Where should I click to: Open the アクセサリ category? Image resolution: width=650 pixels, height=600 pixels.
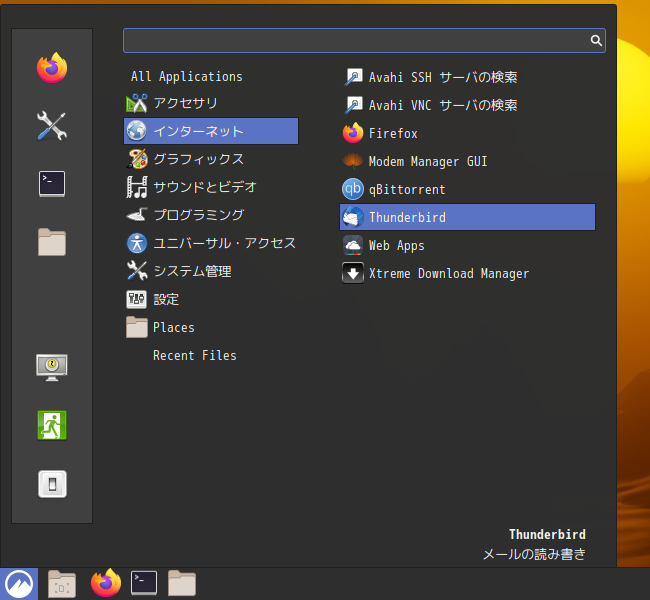point(211,103)
